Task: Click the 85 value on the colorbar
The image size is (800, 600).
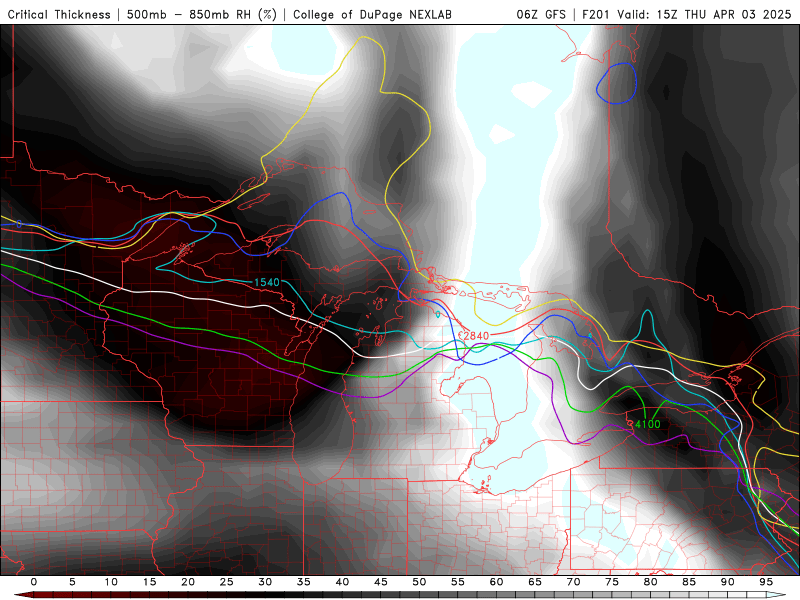Action: [x=689, y=582]
